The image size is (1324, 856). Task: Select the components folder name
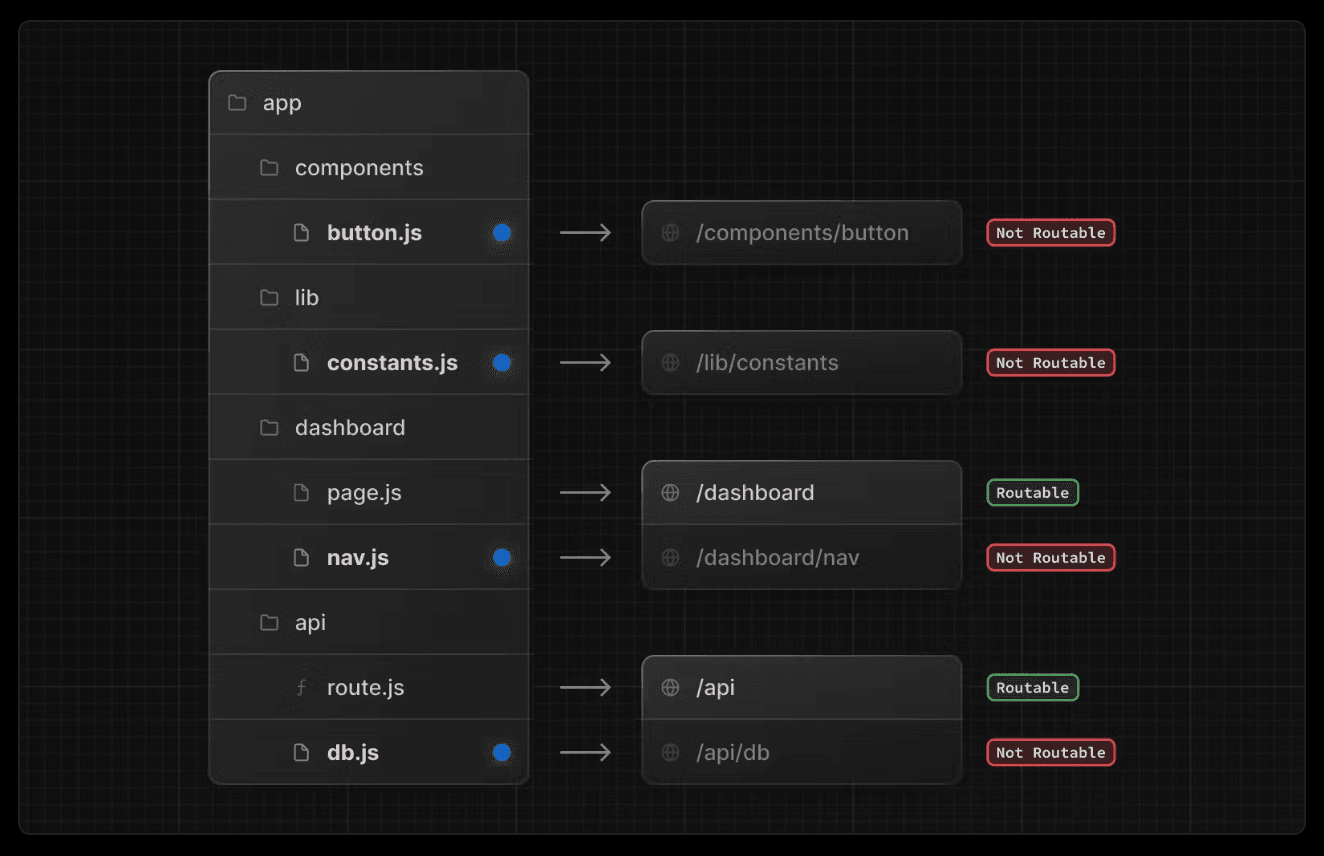pyautogui.click(x=359, y=168)
